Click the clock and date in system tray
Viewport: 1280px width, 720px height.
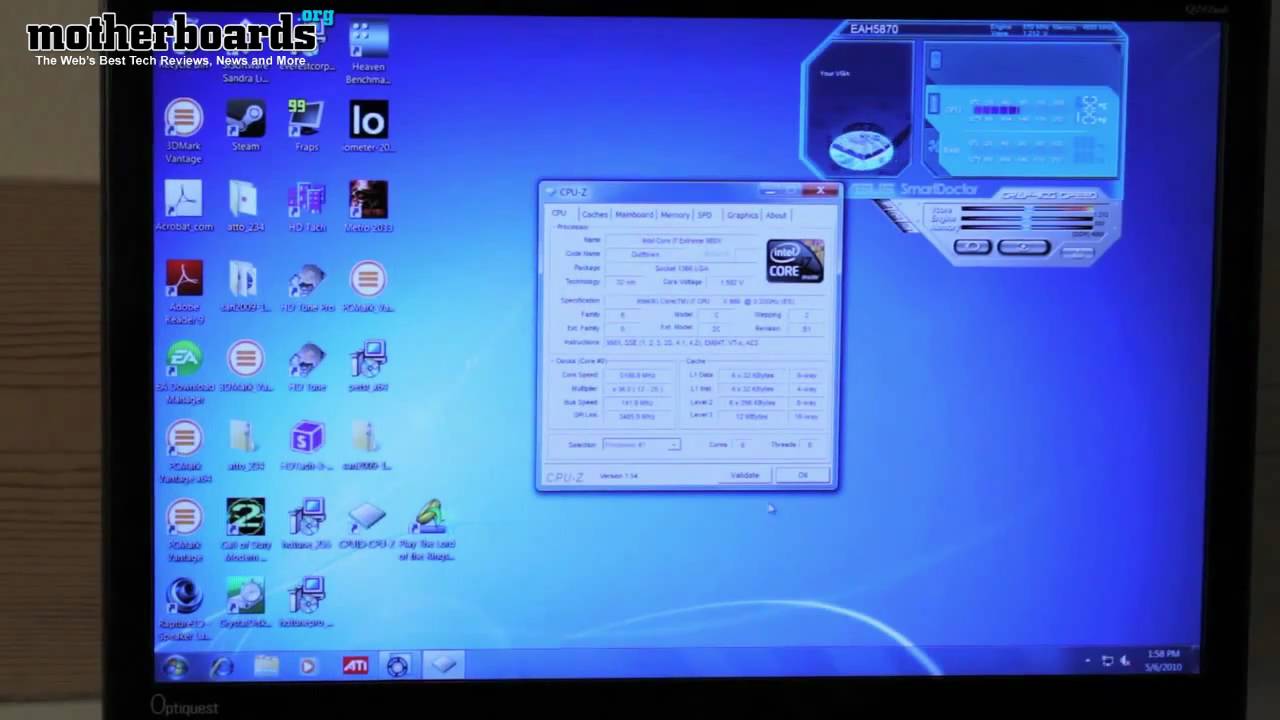[x=1162, y=660]
